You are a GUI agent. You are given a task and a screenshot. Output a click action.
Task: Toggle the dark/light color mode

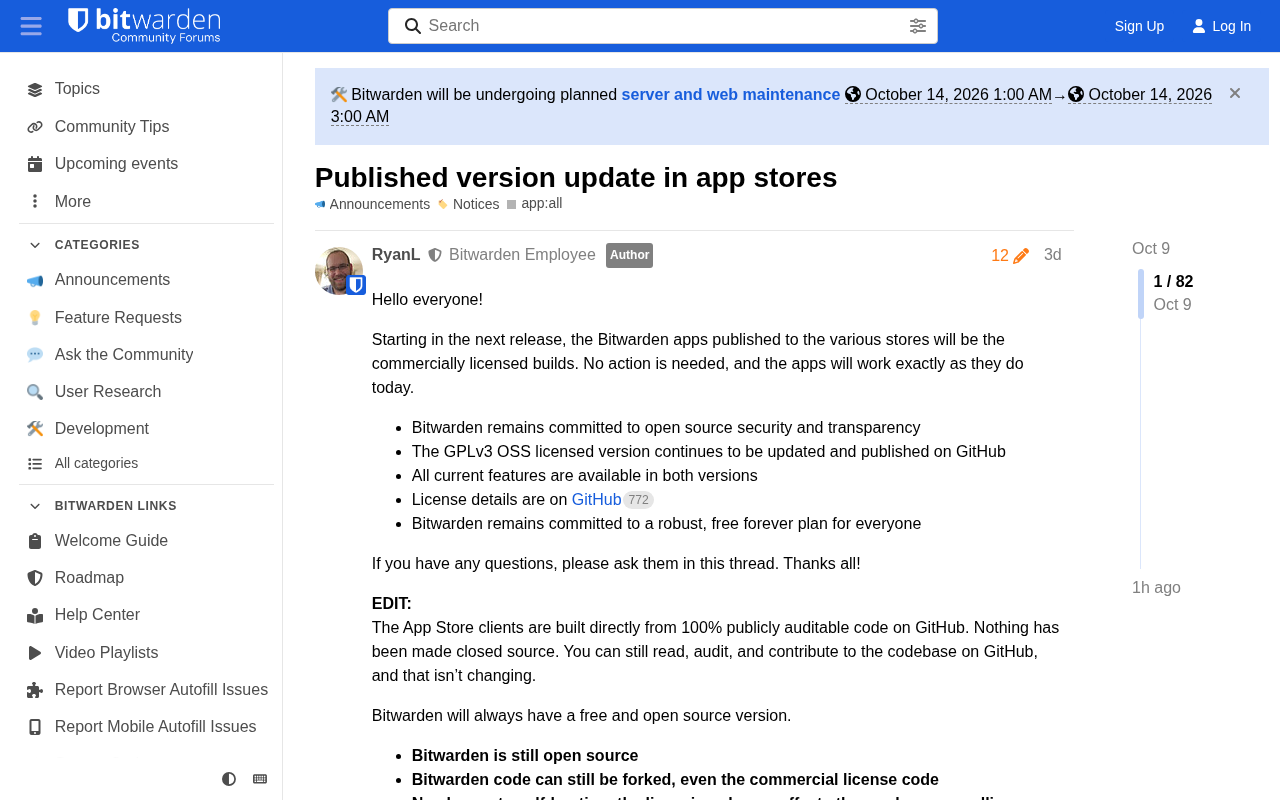point(229,779)
